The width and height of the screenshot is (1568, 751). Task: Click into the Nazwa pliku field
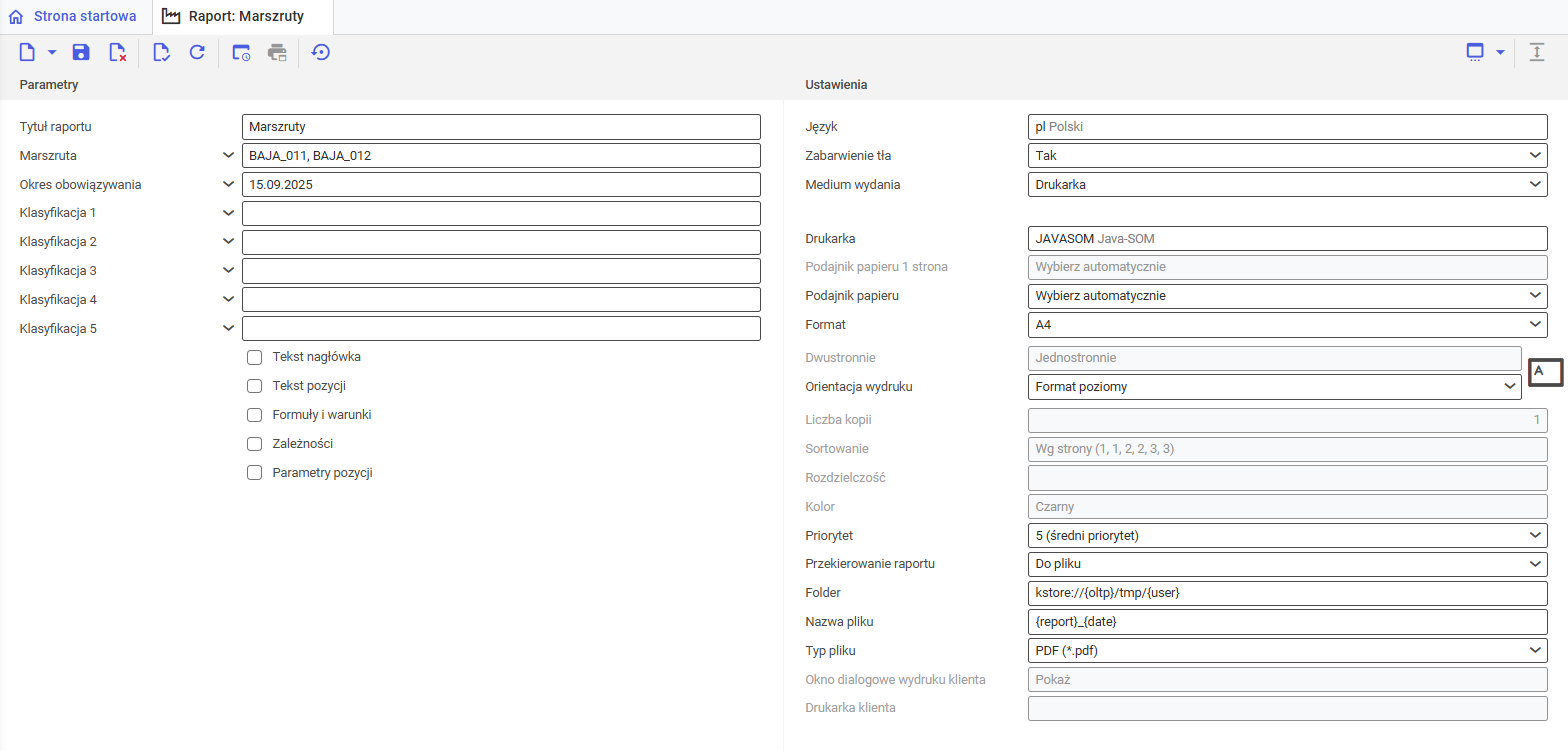coord(1286,622)
